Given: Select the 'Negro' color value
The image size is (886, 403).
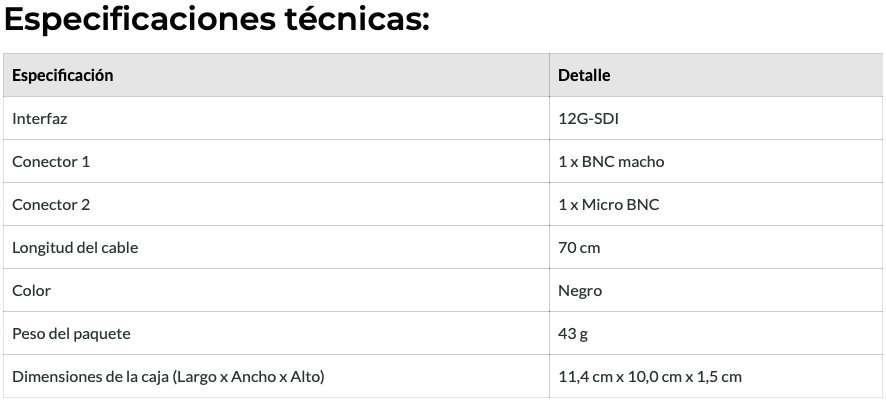Looking at the screenshot, I should point(580,290).
